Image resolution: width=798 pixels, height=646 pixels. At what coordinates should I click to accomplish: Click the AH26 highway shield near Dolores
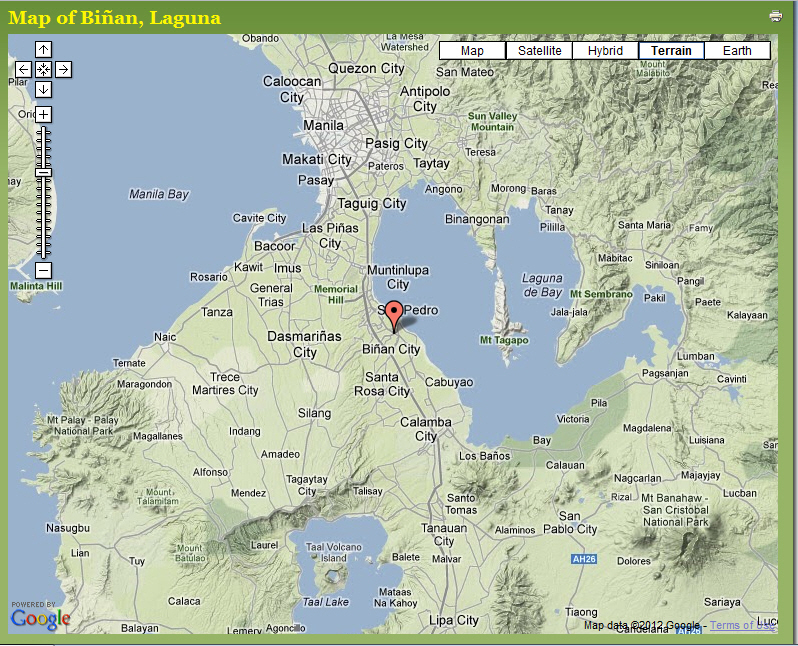pyautogui.click(x=584, y=559)
